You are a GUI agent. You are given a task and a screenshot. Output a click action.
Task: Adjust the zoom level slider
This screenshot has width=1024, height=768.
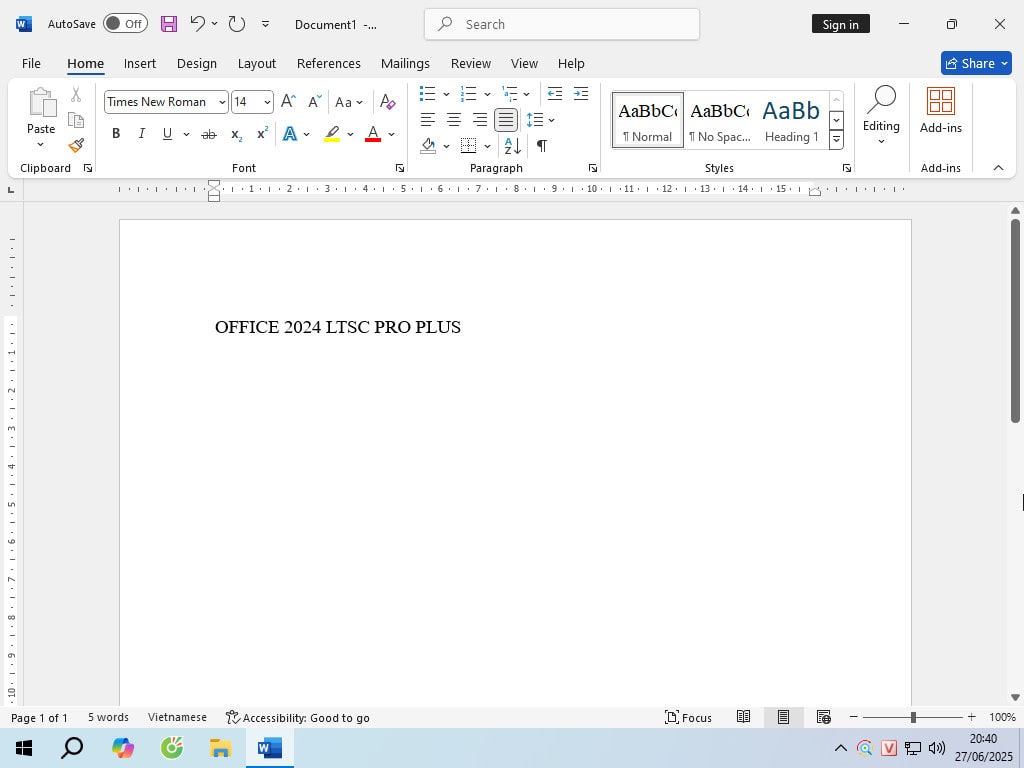click(912, 717)
